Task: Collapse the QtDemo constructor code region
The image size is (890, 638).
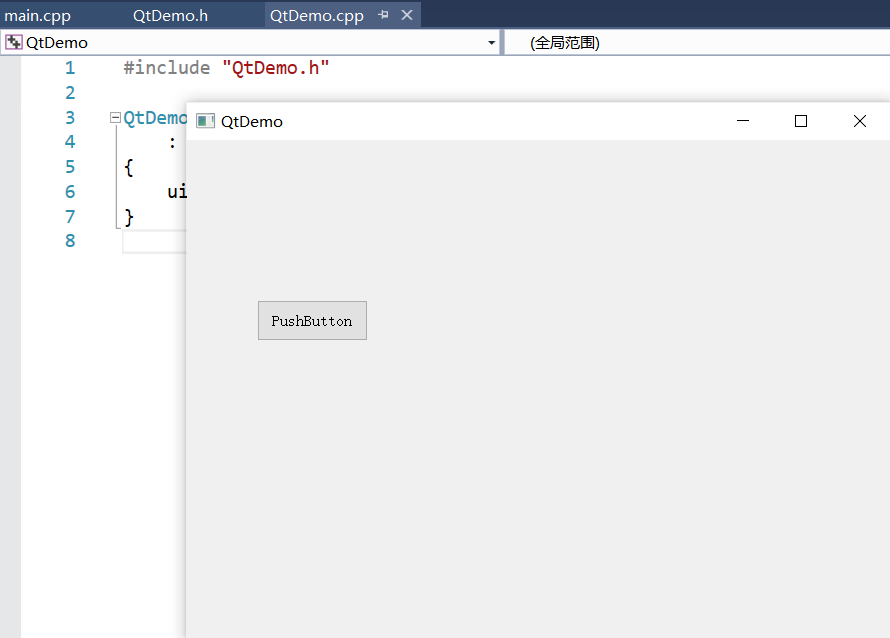Action: [114, 116]
